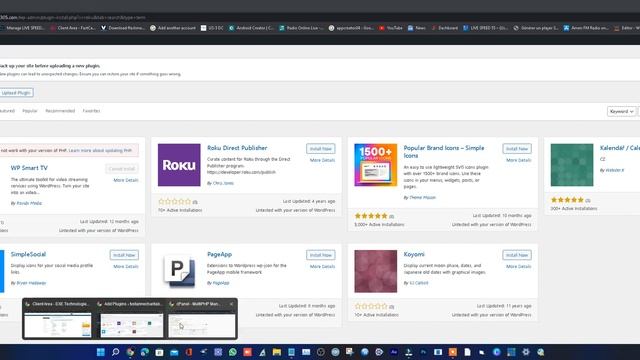Switch to Chrome in the taskbar
Viewport: 640px width, 360px height.
(x=130, y=352)
